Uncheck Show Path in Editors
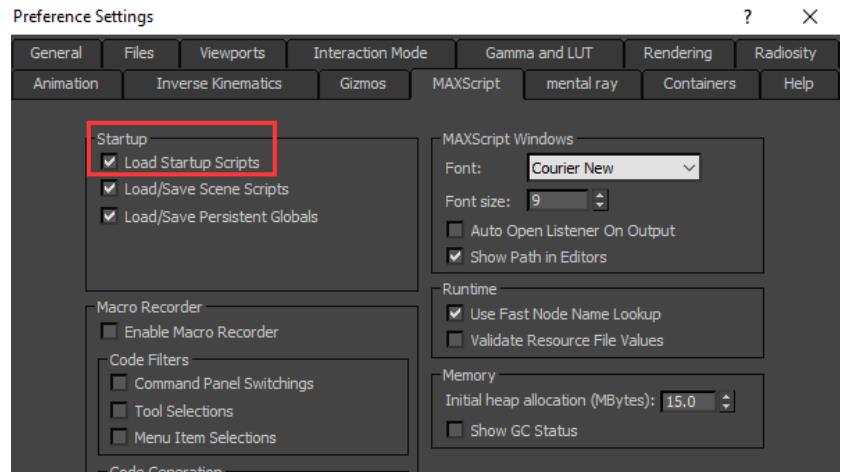 [455, 257]
